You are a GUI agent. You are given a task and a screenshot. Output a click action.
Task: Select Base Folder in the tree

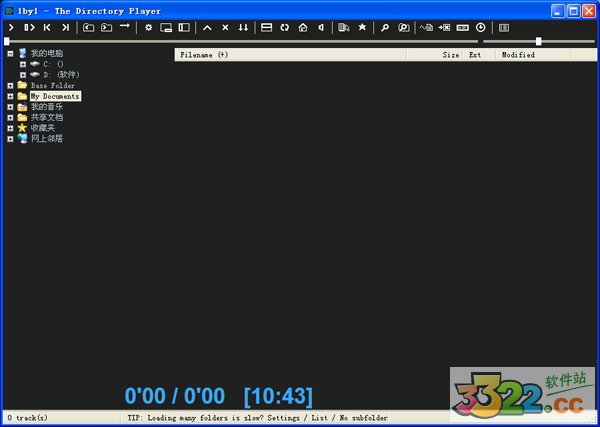(x=53, y=86)
